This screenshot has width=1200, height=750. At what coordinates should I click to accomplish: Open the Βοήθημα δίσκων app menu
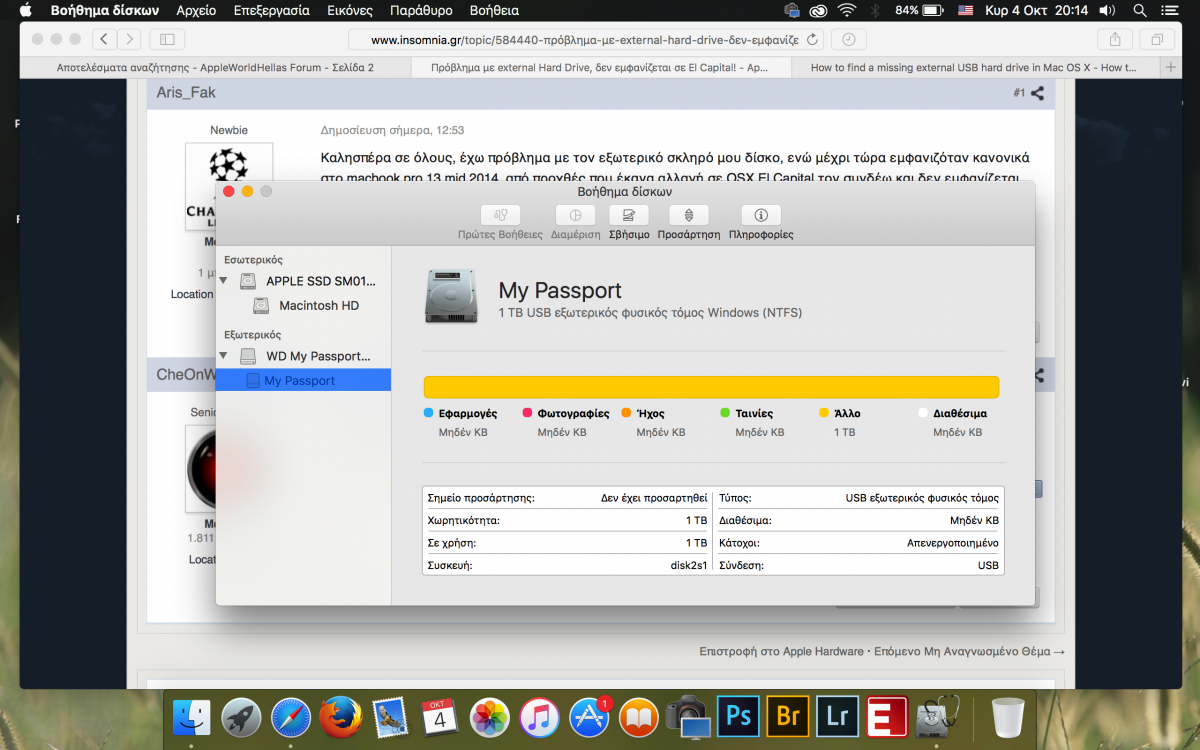coord(104,10)
